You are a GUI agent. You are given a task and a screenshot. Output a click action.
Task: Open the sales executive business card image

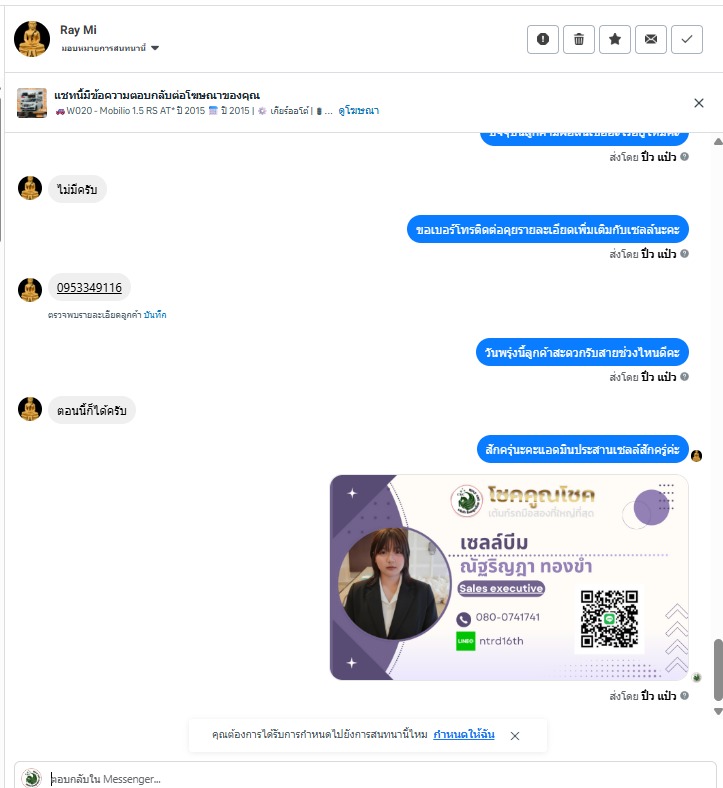click(x=509, y=577)
